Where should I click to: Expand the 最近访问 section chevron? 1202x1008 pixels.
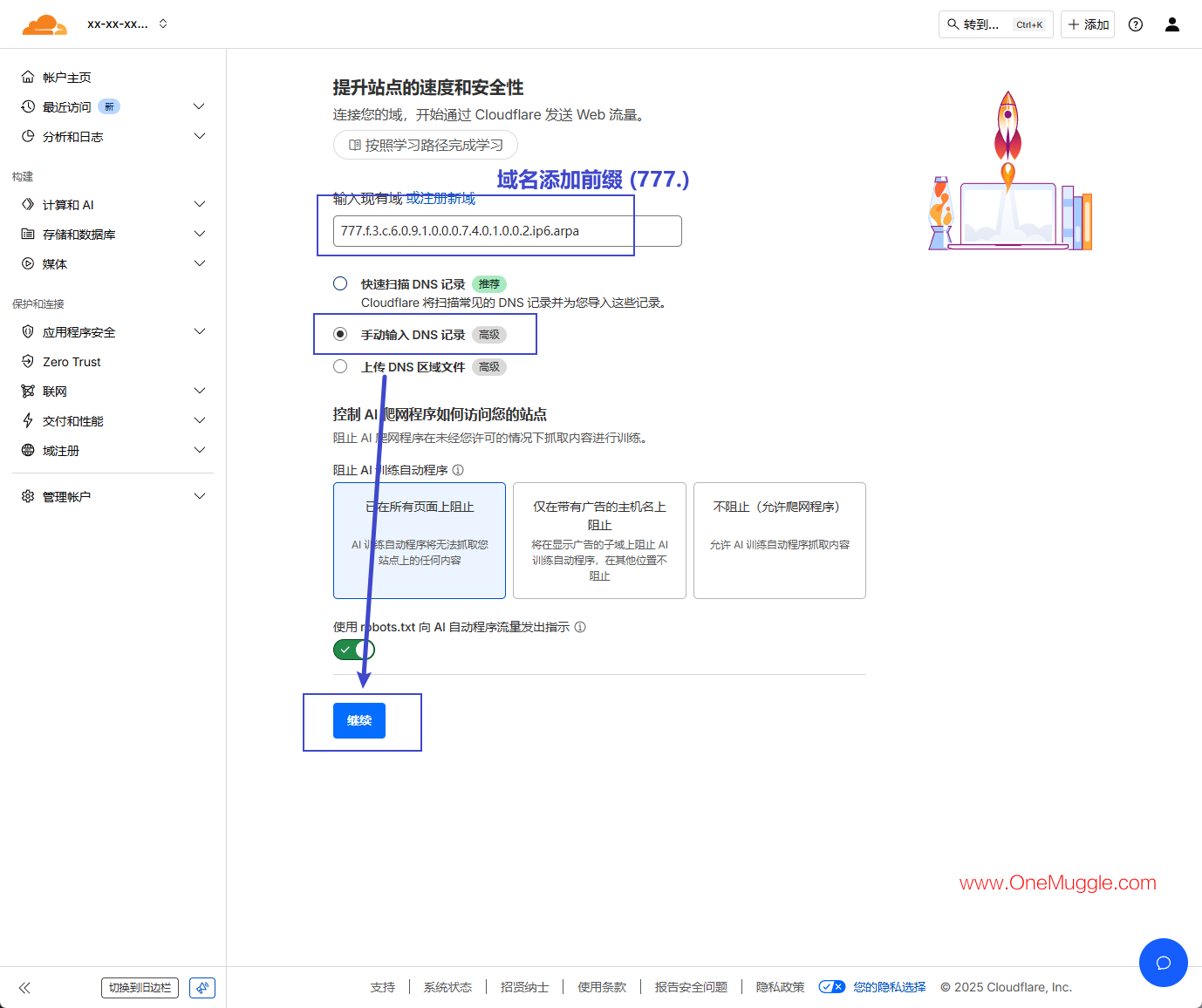(x=199, y=106)
